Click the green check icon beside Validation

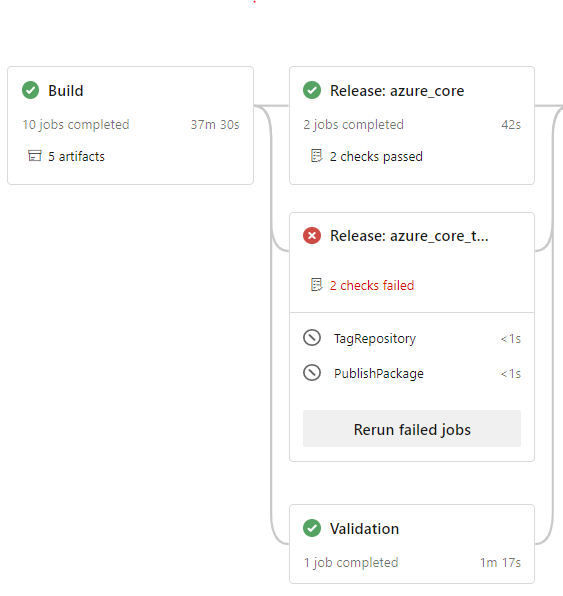(x=312, y=528)
